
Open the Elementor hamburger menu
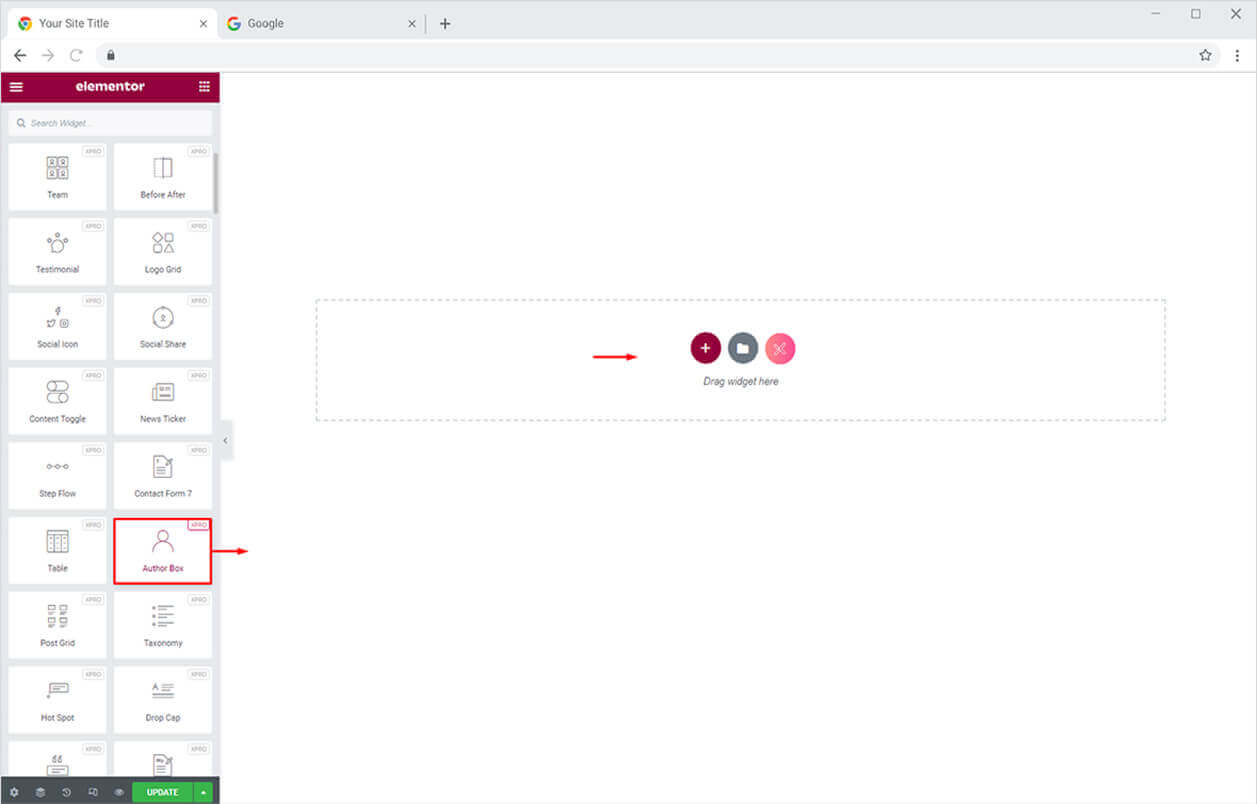point(16,87)
